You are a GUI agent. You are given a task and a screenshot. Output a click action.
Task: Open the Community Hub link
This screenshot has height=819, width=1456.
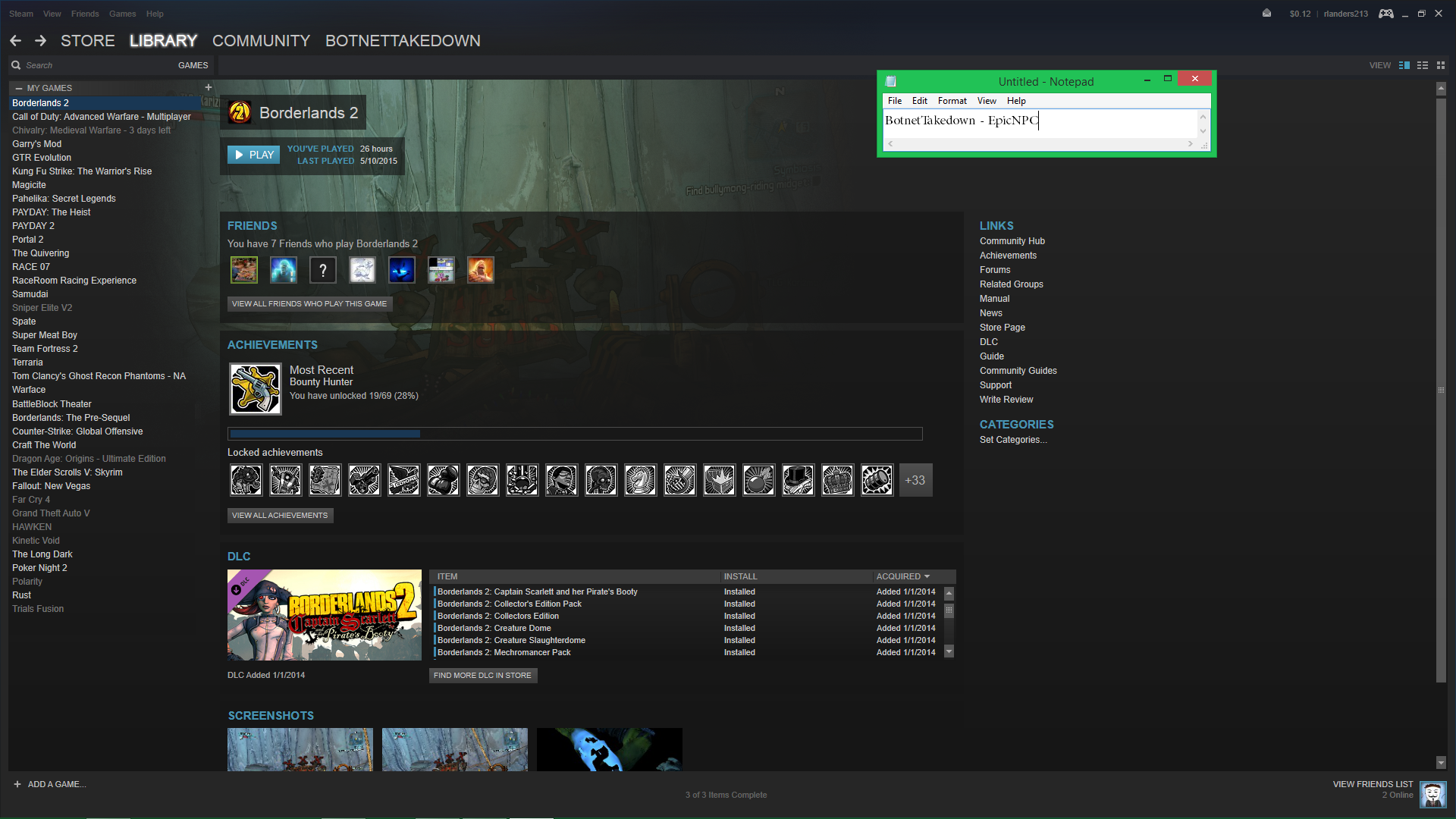(x=1012, y=241)
